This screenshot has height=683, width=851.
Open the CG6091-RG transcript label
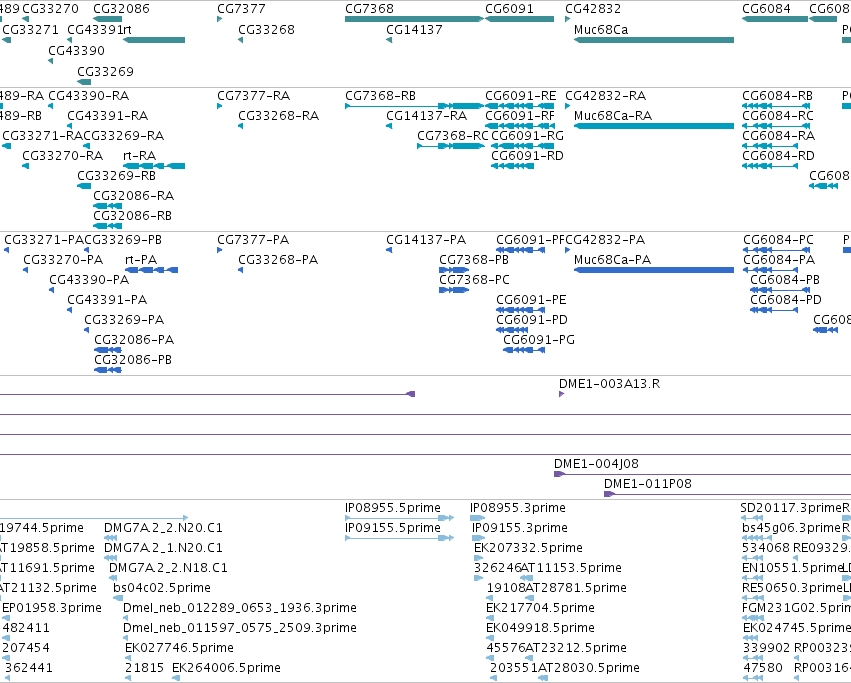pyautogui.click(x=527, y=136)
